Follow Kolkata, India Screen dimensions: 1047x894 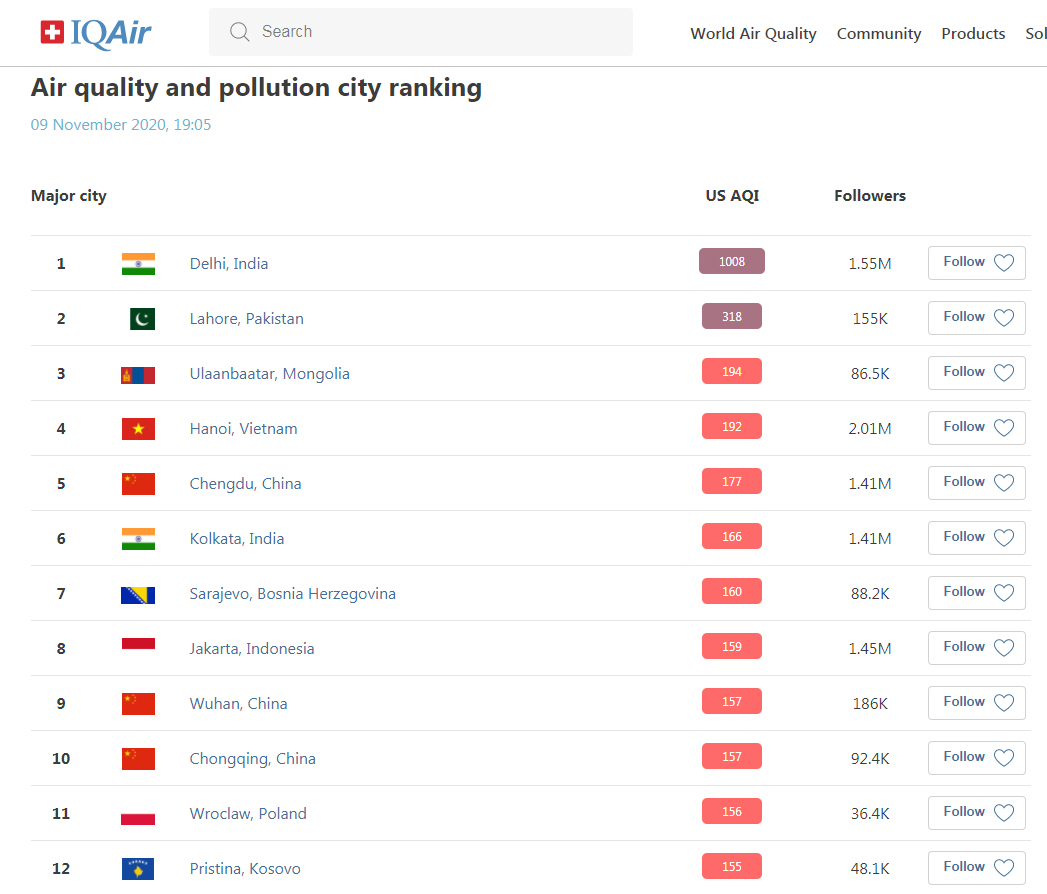[x=976, y=537]
